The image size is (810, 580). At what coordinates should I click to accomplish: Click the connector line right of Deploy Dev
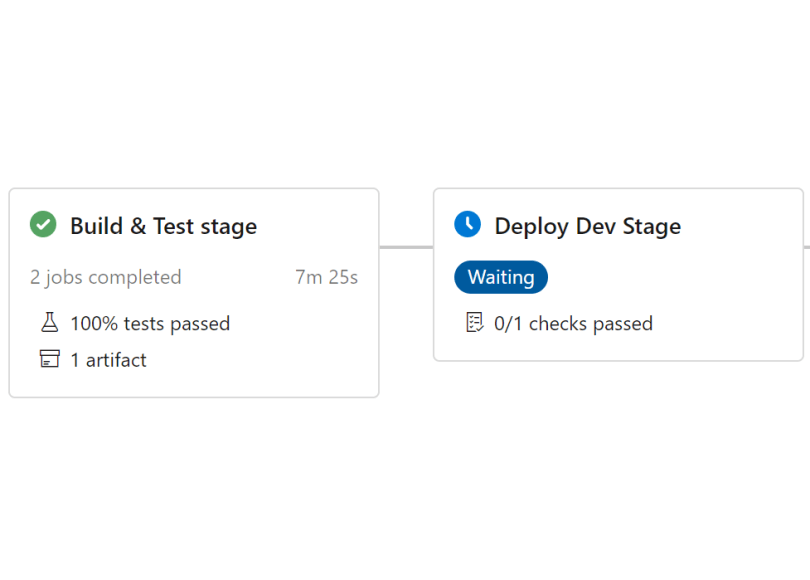[806, 246]
